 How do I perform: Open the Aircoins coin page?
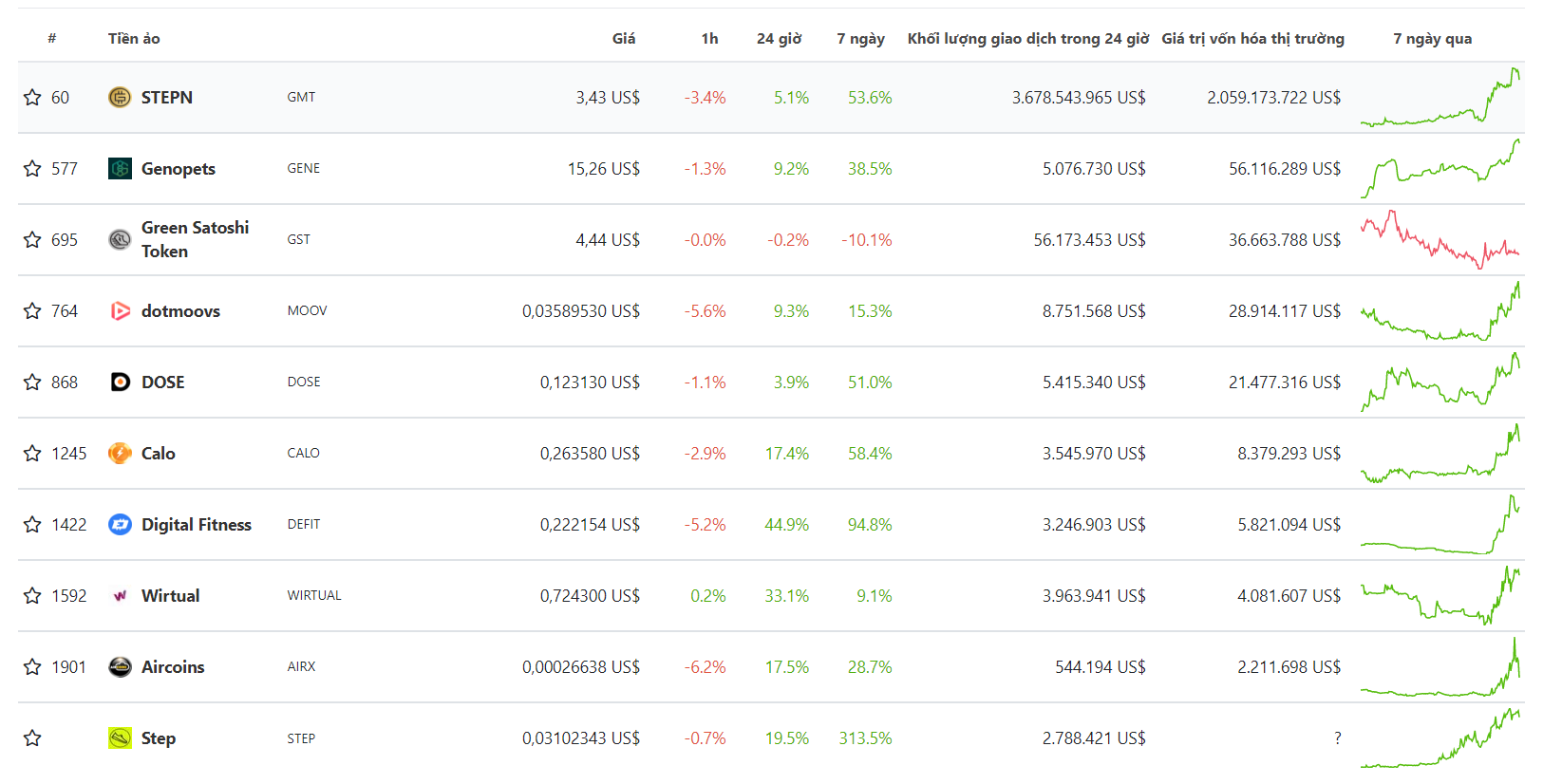173,666
